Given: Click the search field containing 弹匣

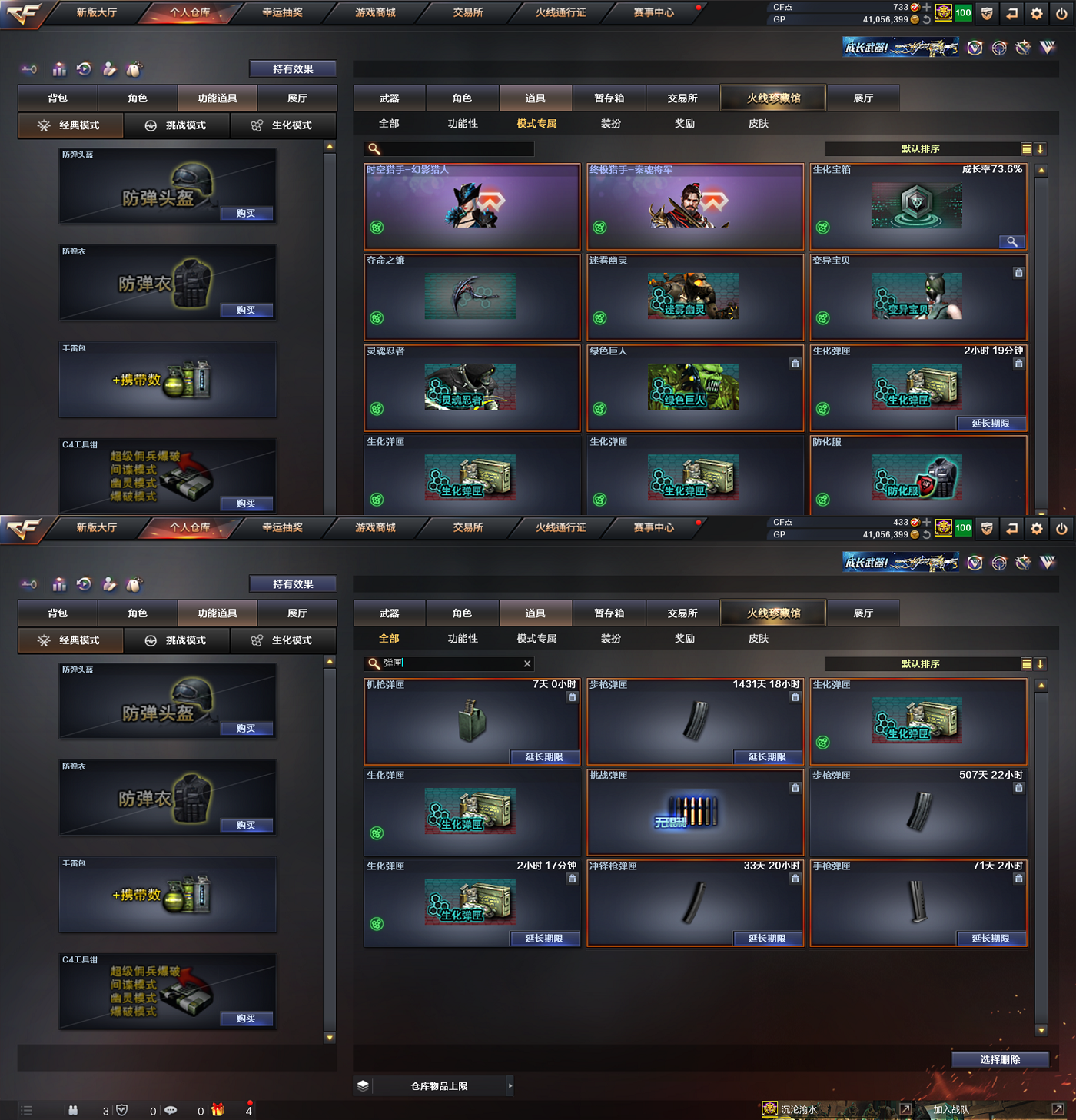Looking at the screenshot, I should pos(450,663).
